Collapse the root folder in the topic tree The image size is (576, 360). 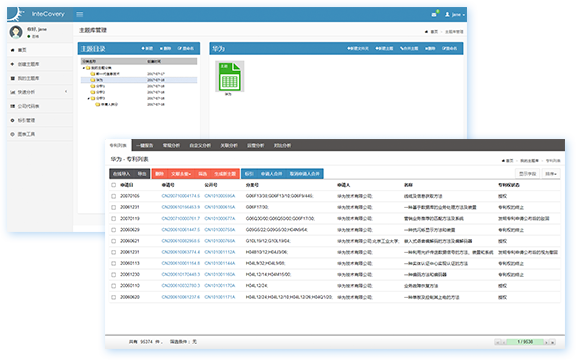(84, 68)
